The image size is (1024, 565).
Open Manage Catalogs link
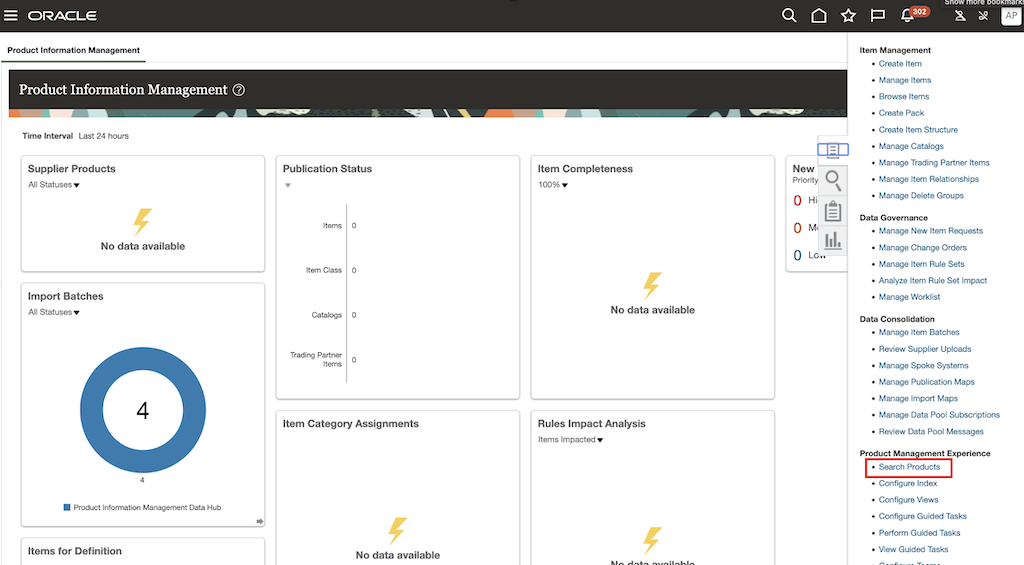[910, 146]
